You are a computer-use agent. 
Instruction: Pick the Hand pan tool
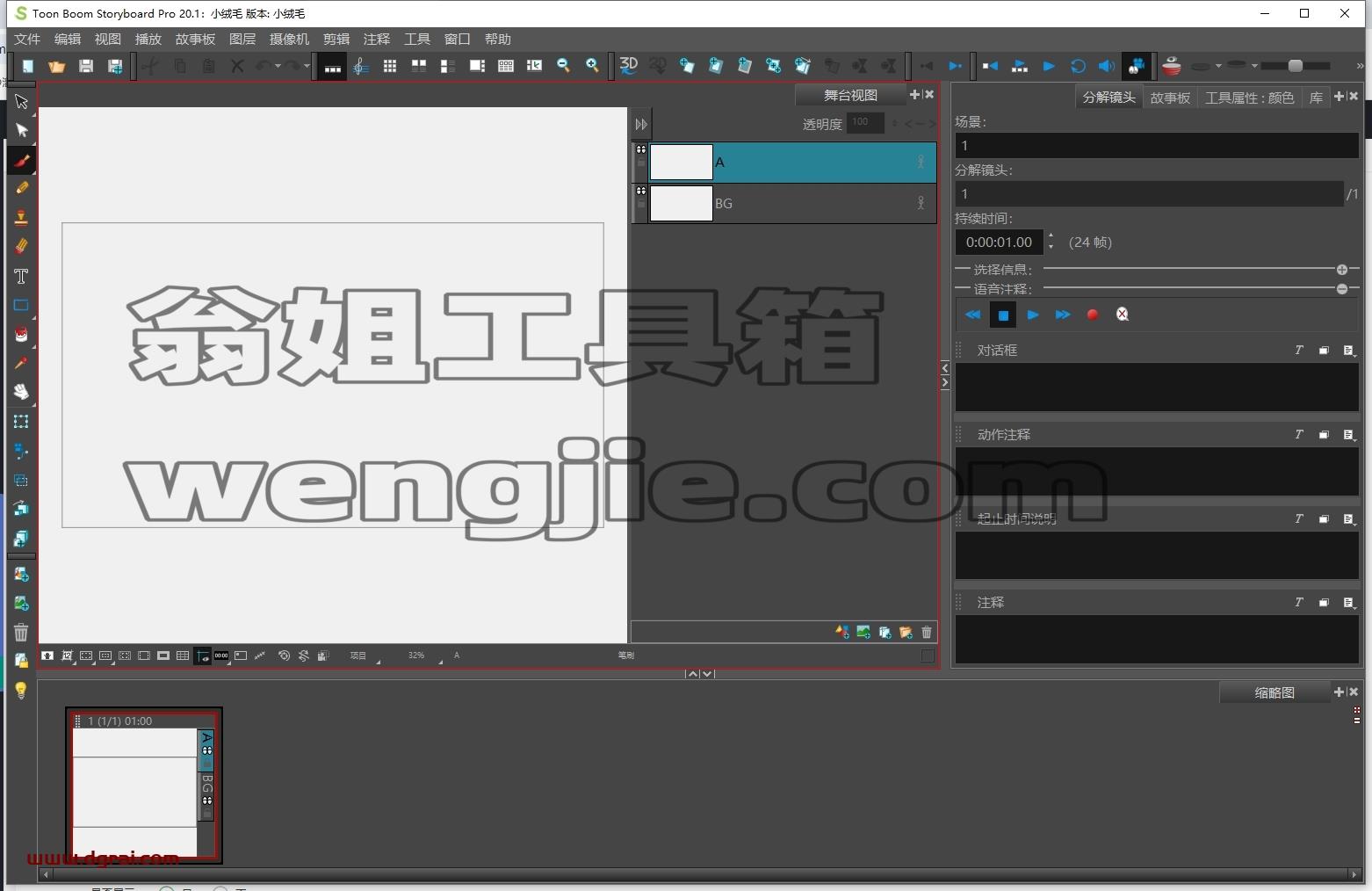(x=22, y=392)
